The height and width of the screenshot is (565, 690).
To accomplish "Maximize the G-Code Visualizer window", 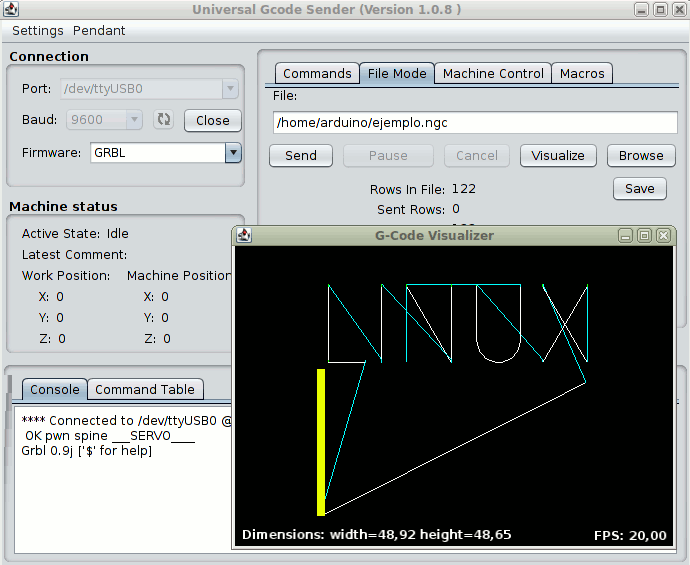I will 644,236.
